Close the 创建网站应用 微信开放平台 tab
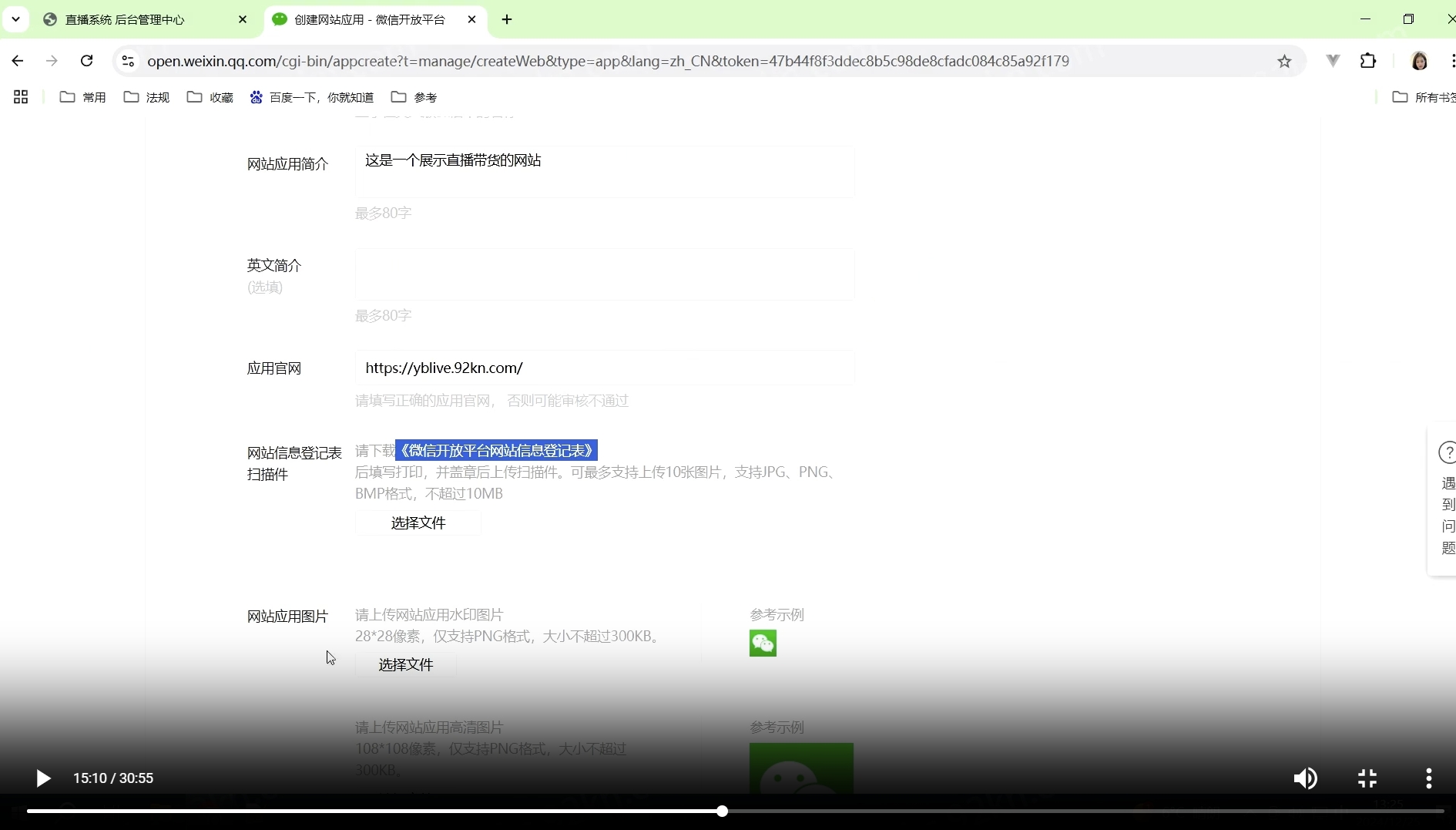The image size is (1456, 830). 472,19
